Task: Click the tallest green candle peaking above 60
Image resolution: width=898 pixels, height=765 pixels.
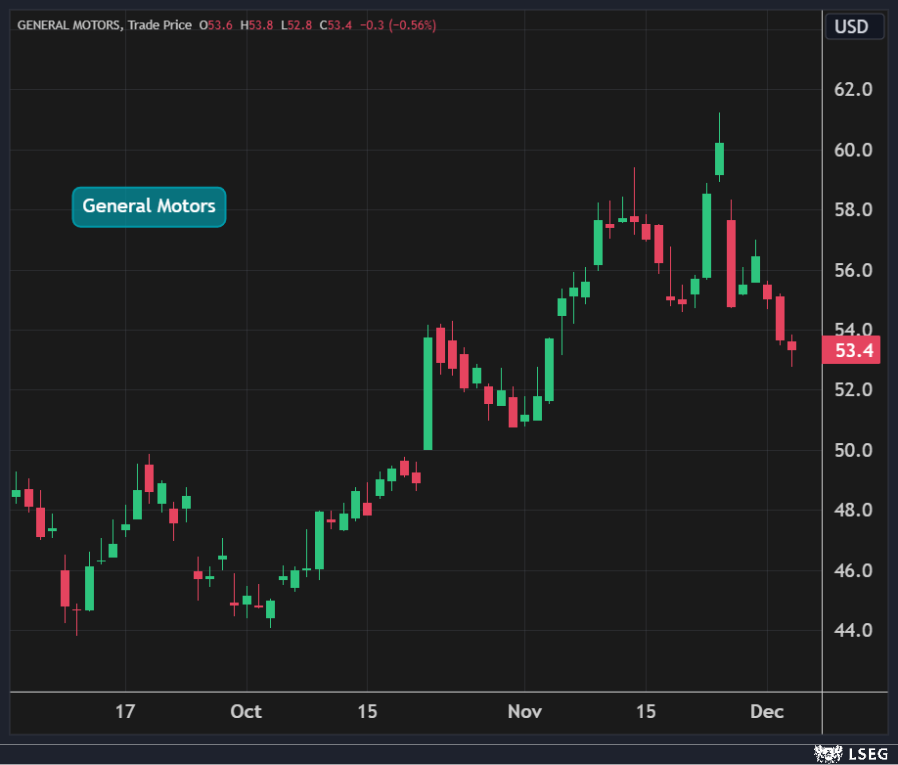Action: point(719,159)
